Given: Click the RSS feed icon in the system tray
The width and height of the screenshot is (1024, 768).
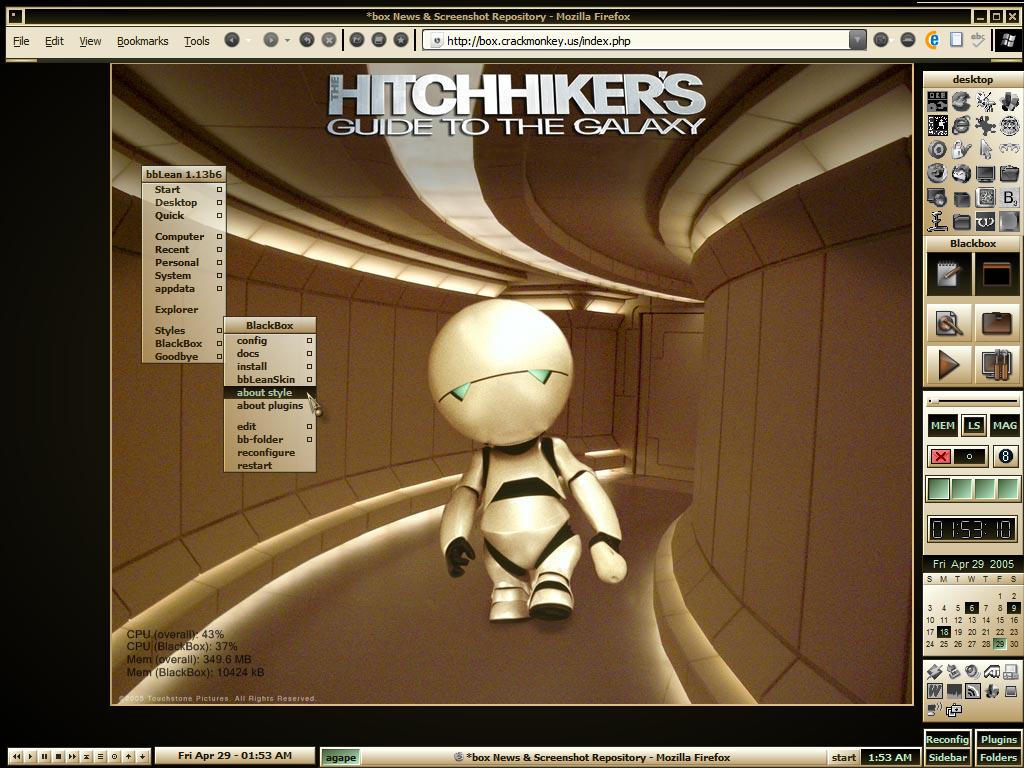Looking at the screenshot, I should point(973,690).
